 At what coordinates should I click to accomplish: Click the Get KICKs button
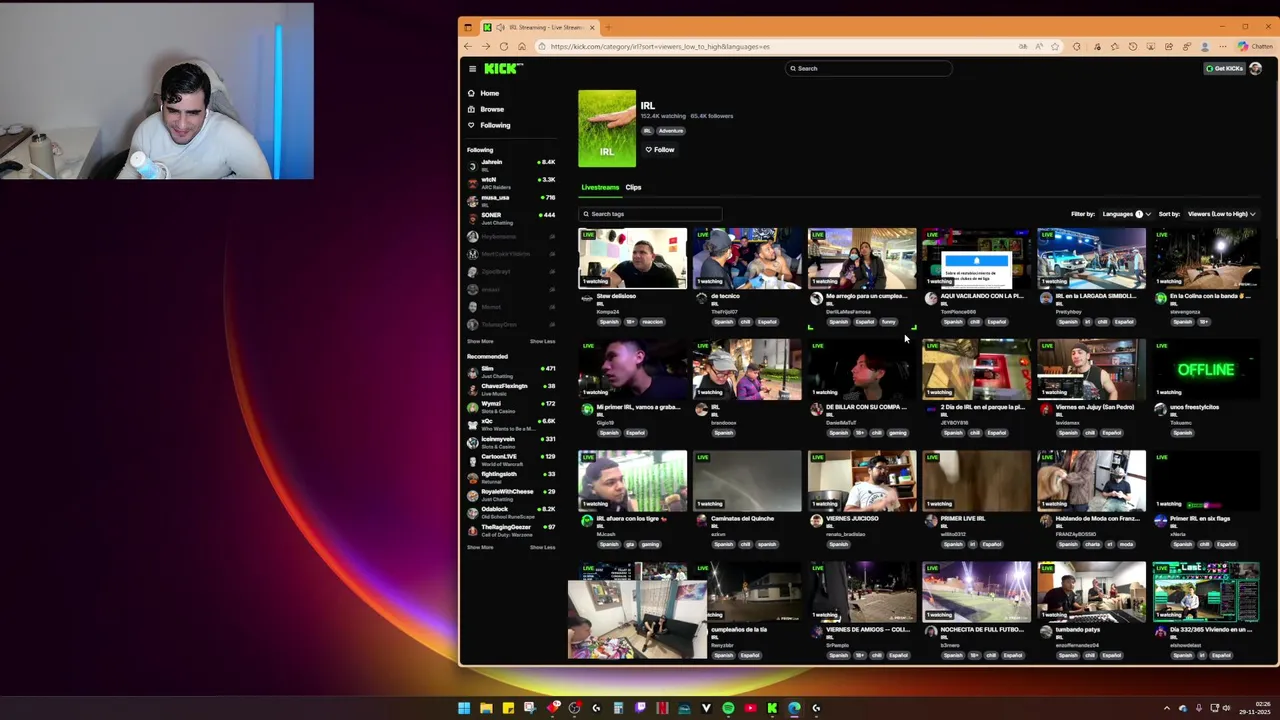[x=1224, y=69]
